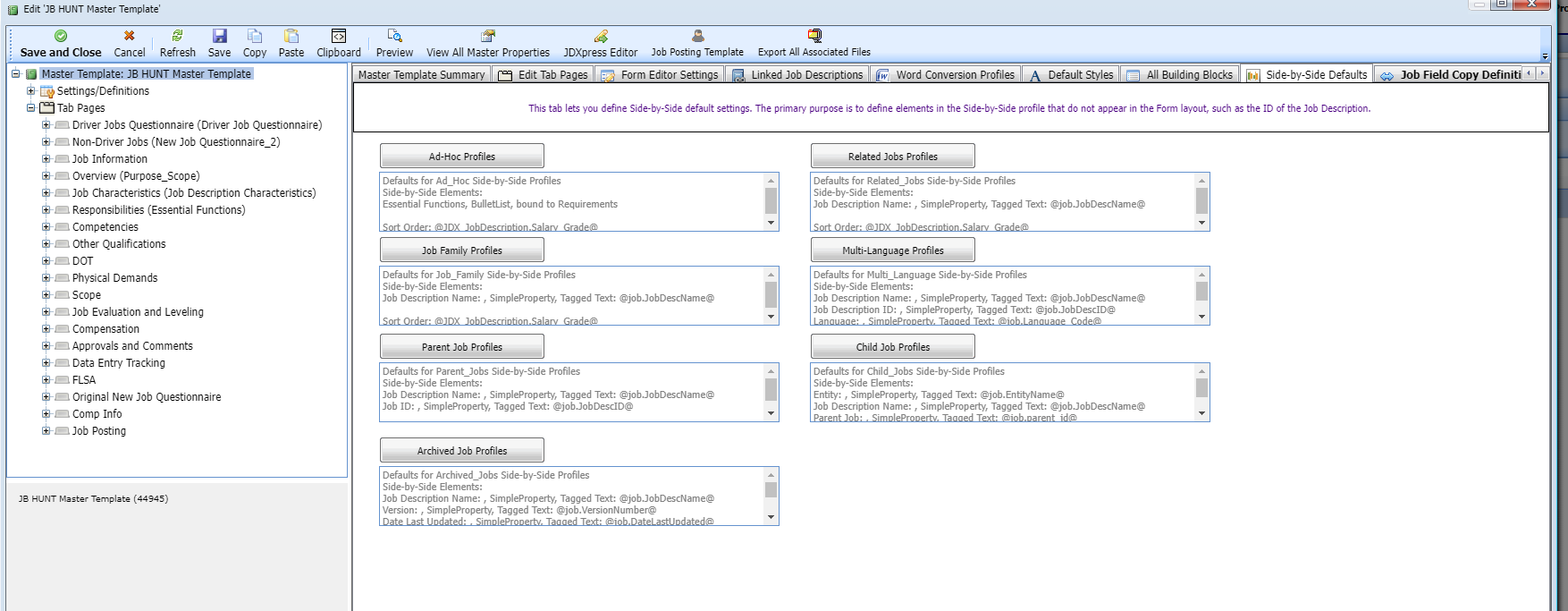Click the Ad-Hoc Profiles button

coord(461,157)
